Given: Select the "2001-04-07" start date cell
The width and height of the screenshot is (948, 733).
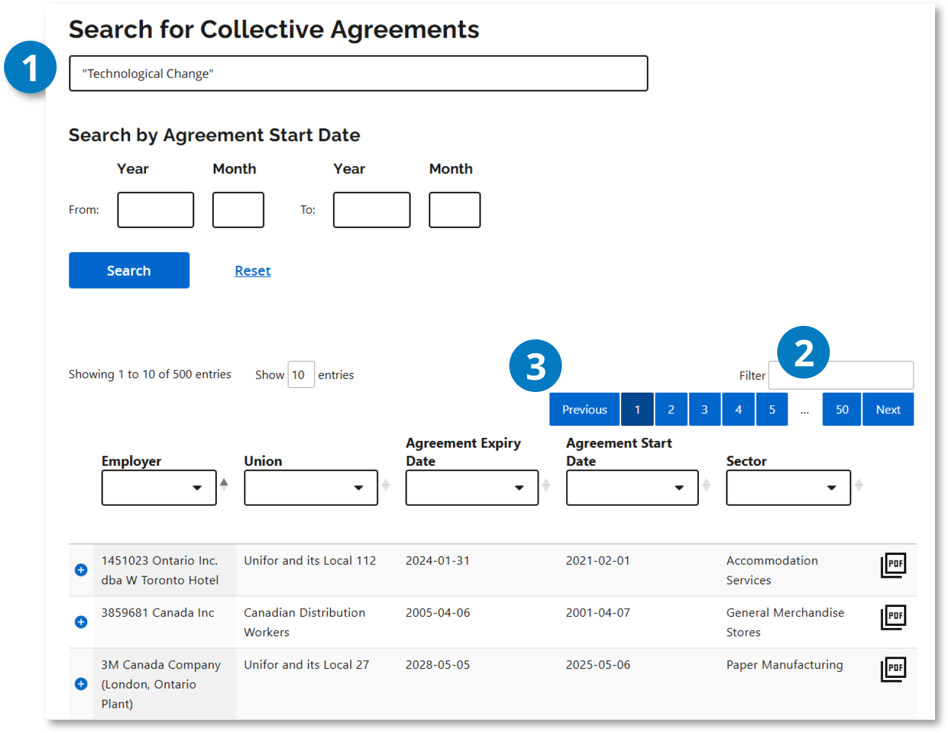Looking at the screenshot, I should point(597,613).
